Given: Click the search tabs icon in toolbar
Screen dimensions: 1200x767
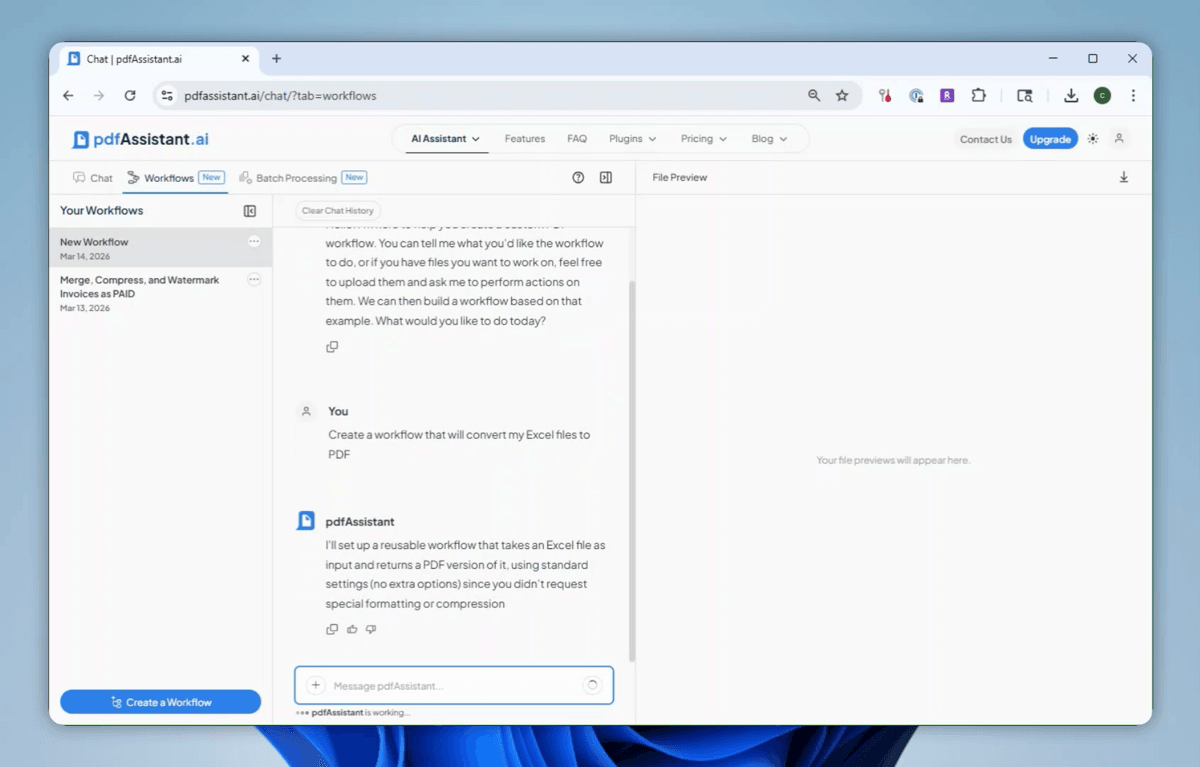Looking at the screenshot, I should coord(1024,96).
